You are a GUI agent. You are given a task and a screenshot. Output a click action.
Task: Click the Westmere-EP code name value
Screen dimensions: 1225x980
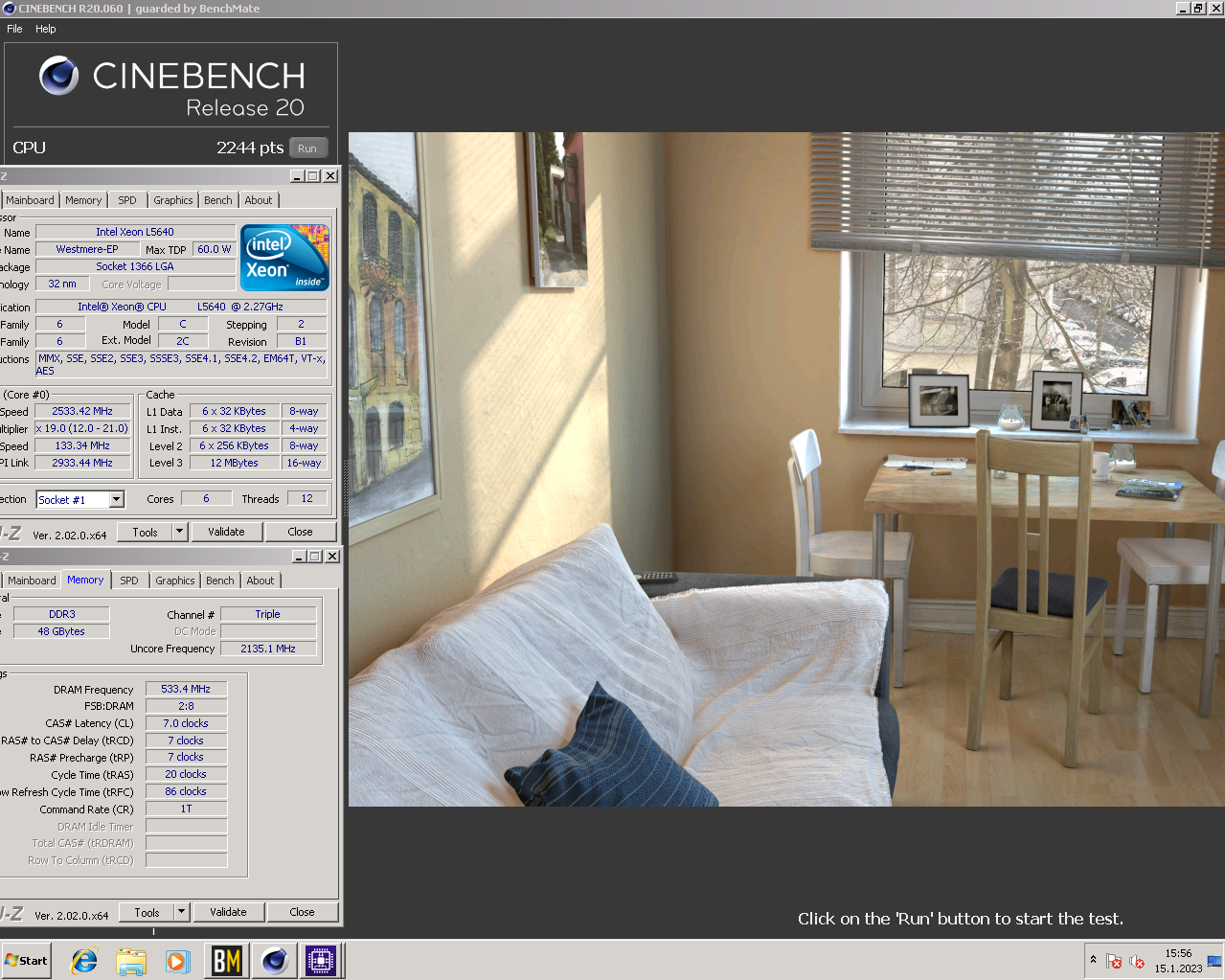coord(87,249)
